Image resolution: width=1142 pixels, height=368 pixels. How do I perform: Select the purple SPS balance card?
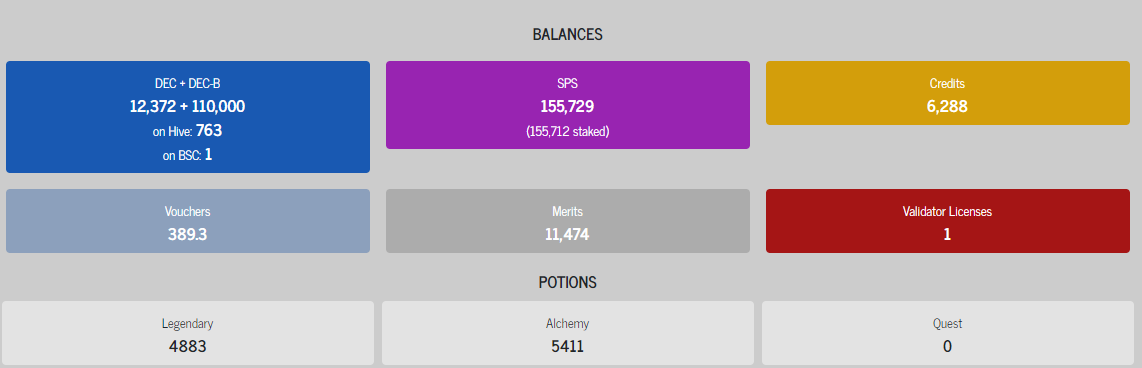point(567,105)
